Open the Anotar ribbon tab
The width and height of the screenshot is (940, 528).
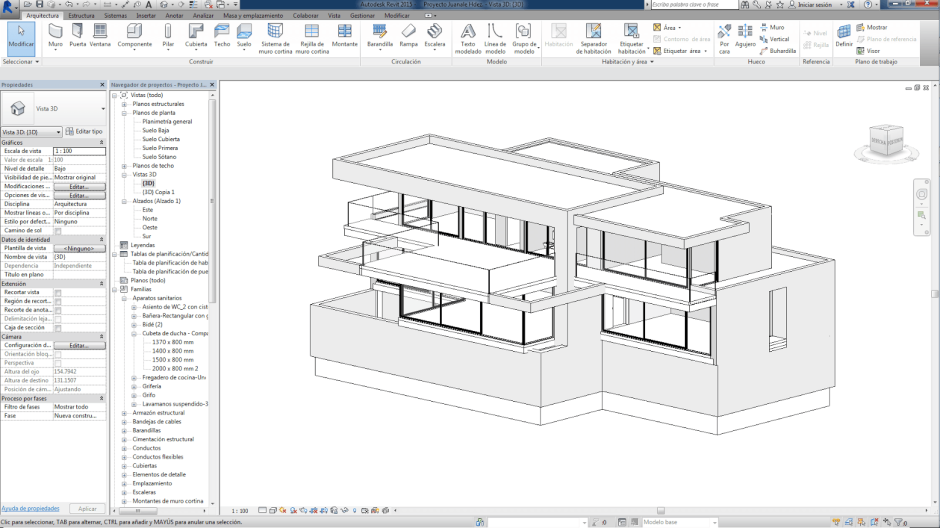(174, 16)
